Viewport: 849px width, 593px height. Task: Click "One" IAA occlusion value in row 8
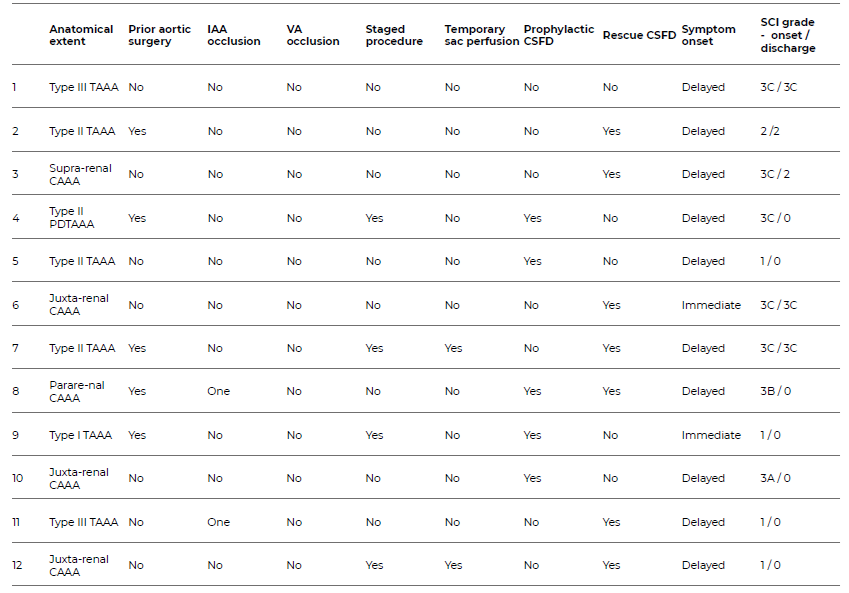[x=218, y=391]
